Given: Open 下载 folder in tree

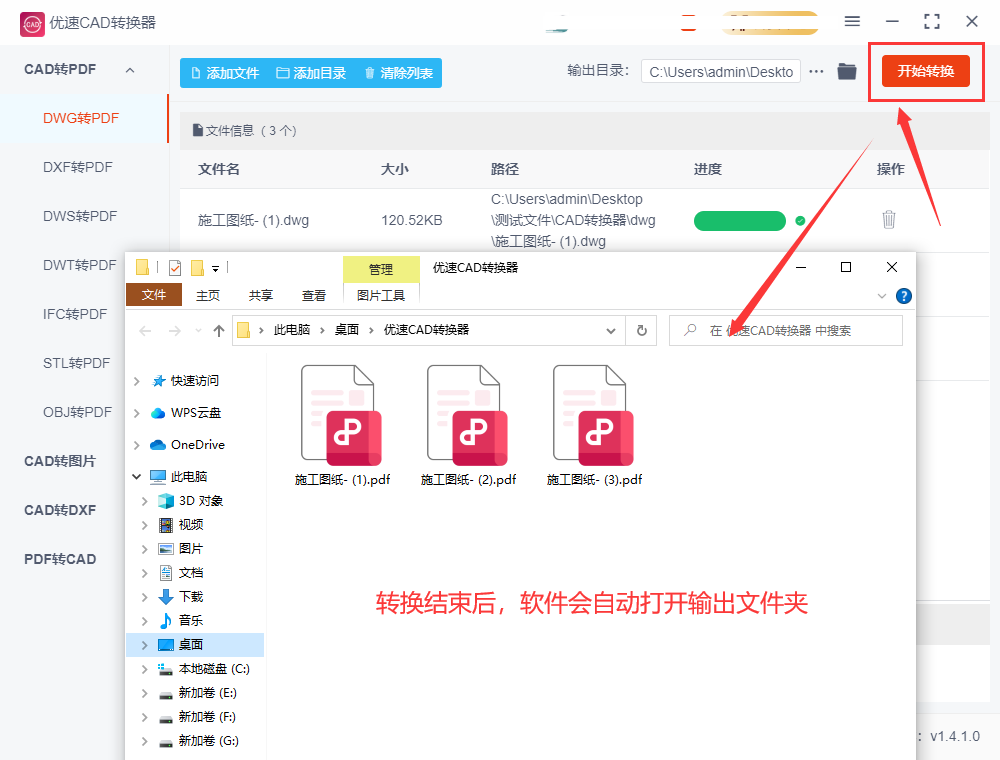Looking at the screenshot, I should coord(190,596).
